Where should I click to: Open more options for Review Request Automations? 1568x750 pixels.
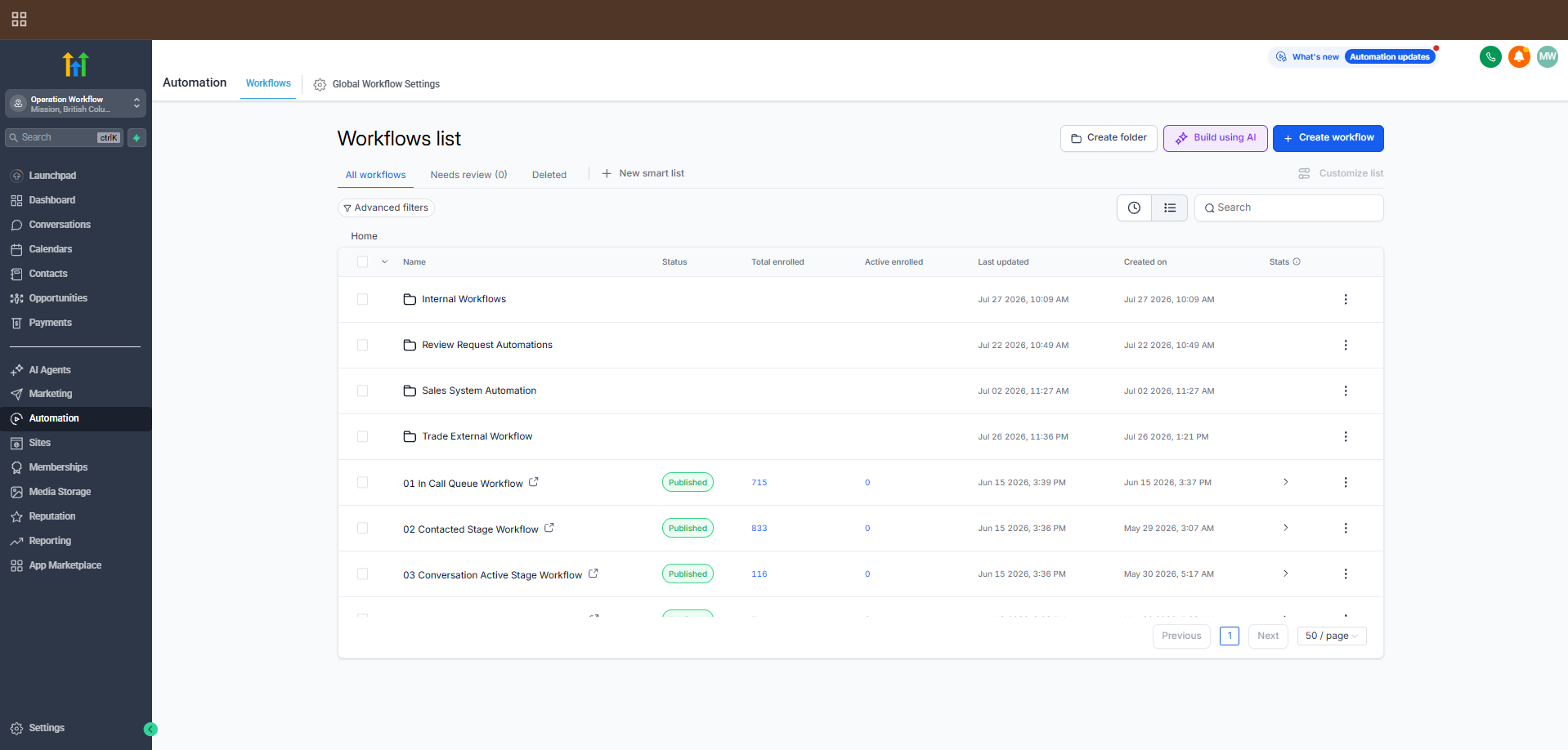pyautogui.click(x=1346, y=345)
